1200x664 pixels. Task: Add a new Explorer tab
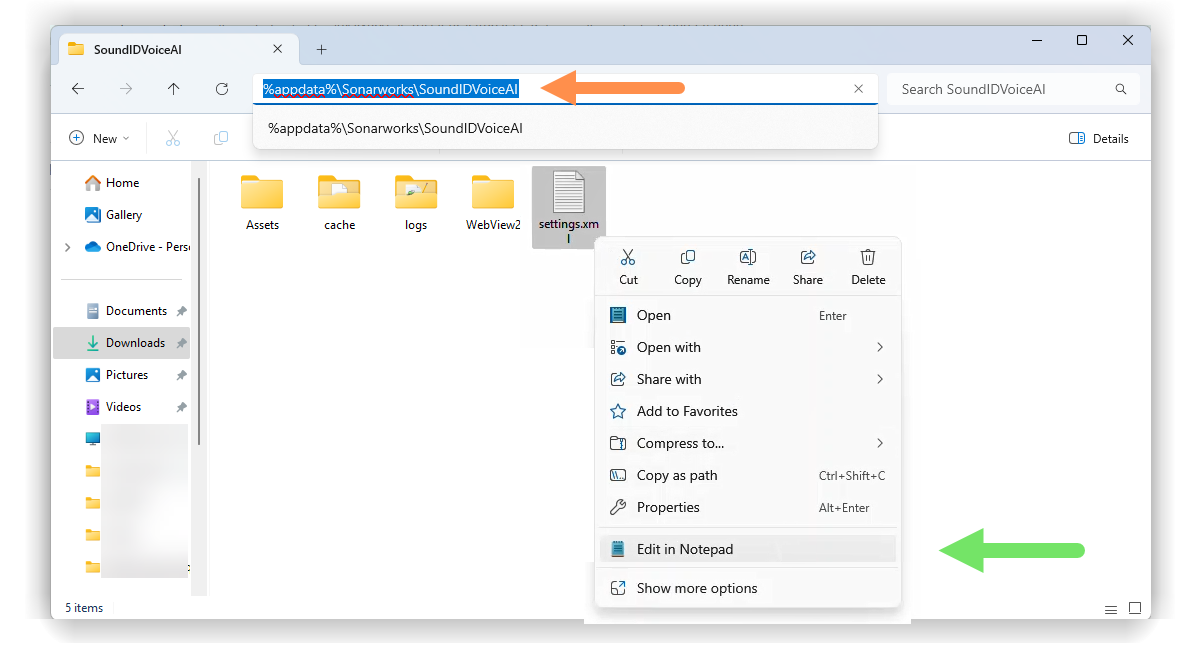point(321,49)
